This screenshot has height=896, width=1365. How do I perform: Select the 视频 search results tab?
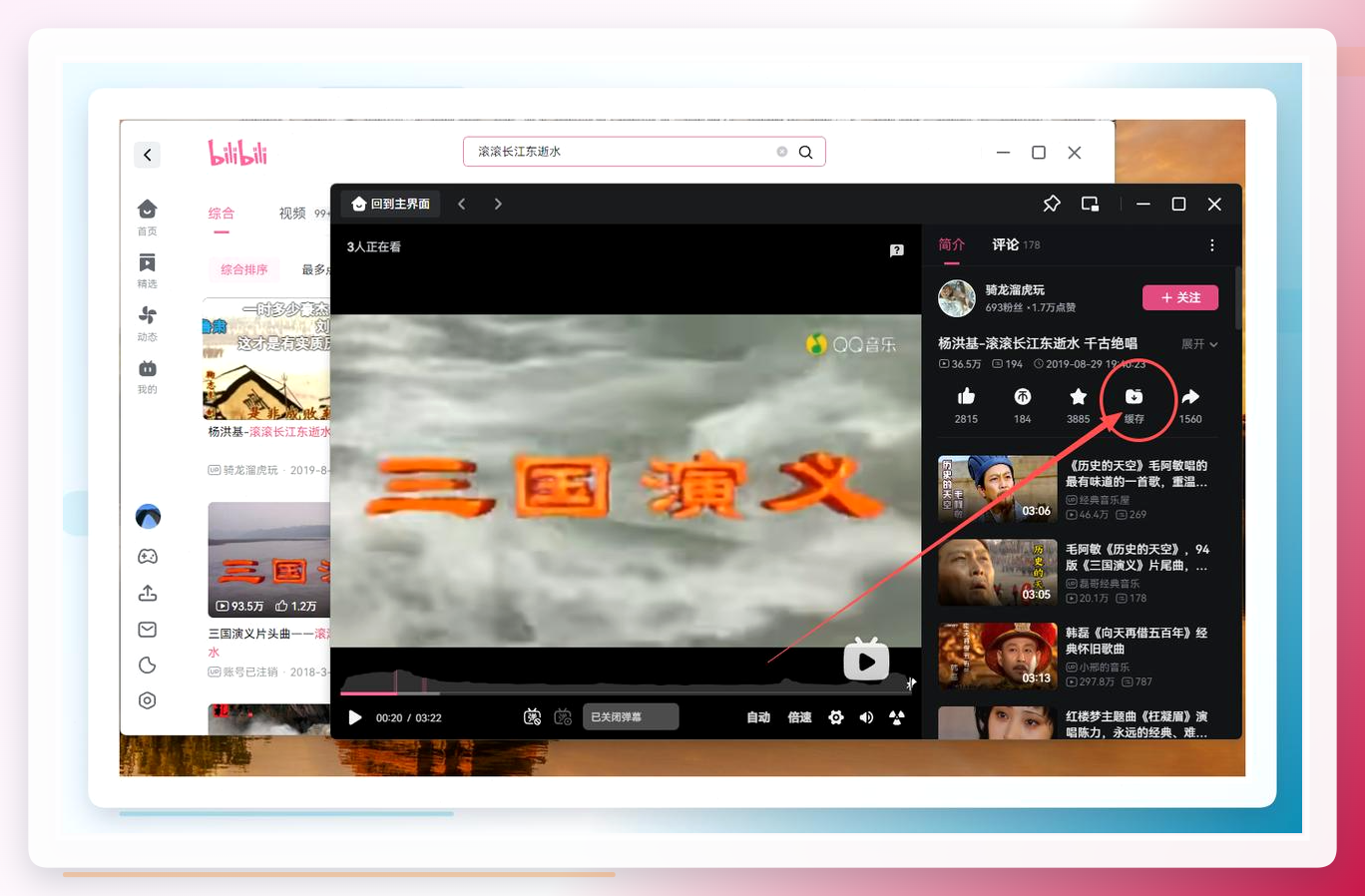click(292, 214)
